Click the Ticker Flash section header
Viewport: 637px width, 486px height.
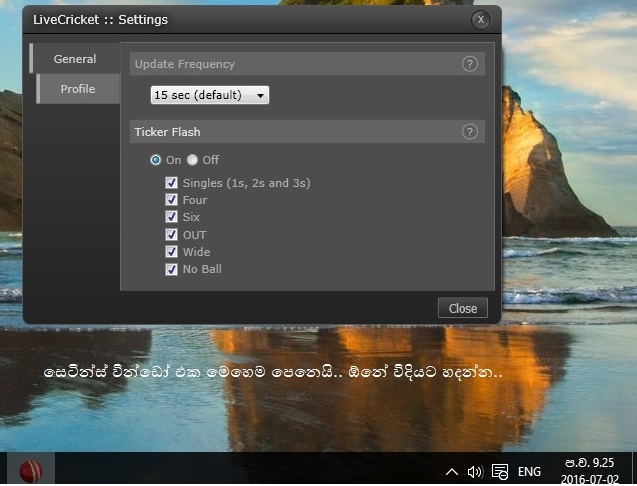click(x=307, y=132)
